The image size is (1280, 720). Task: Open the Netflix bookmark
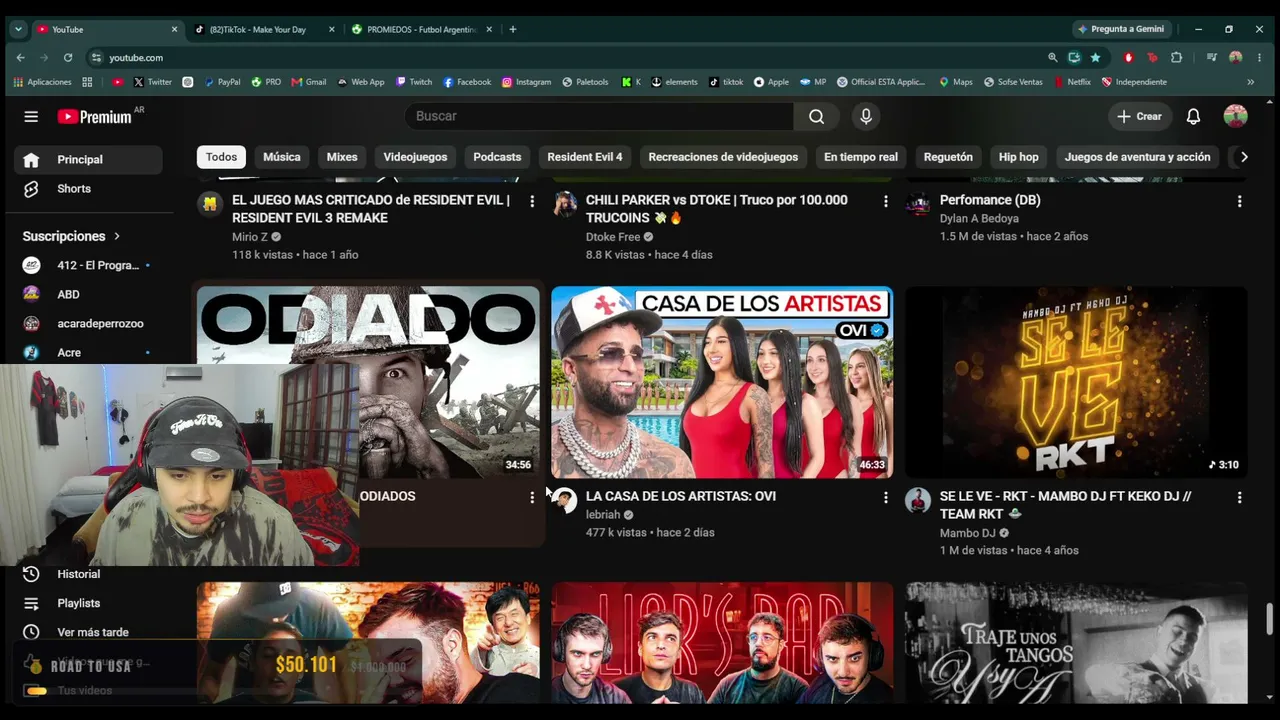pyautogui.click(x=1072, y=82)
